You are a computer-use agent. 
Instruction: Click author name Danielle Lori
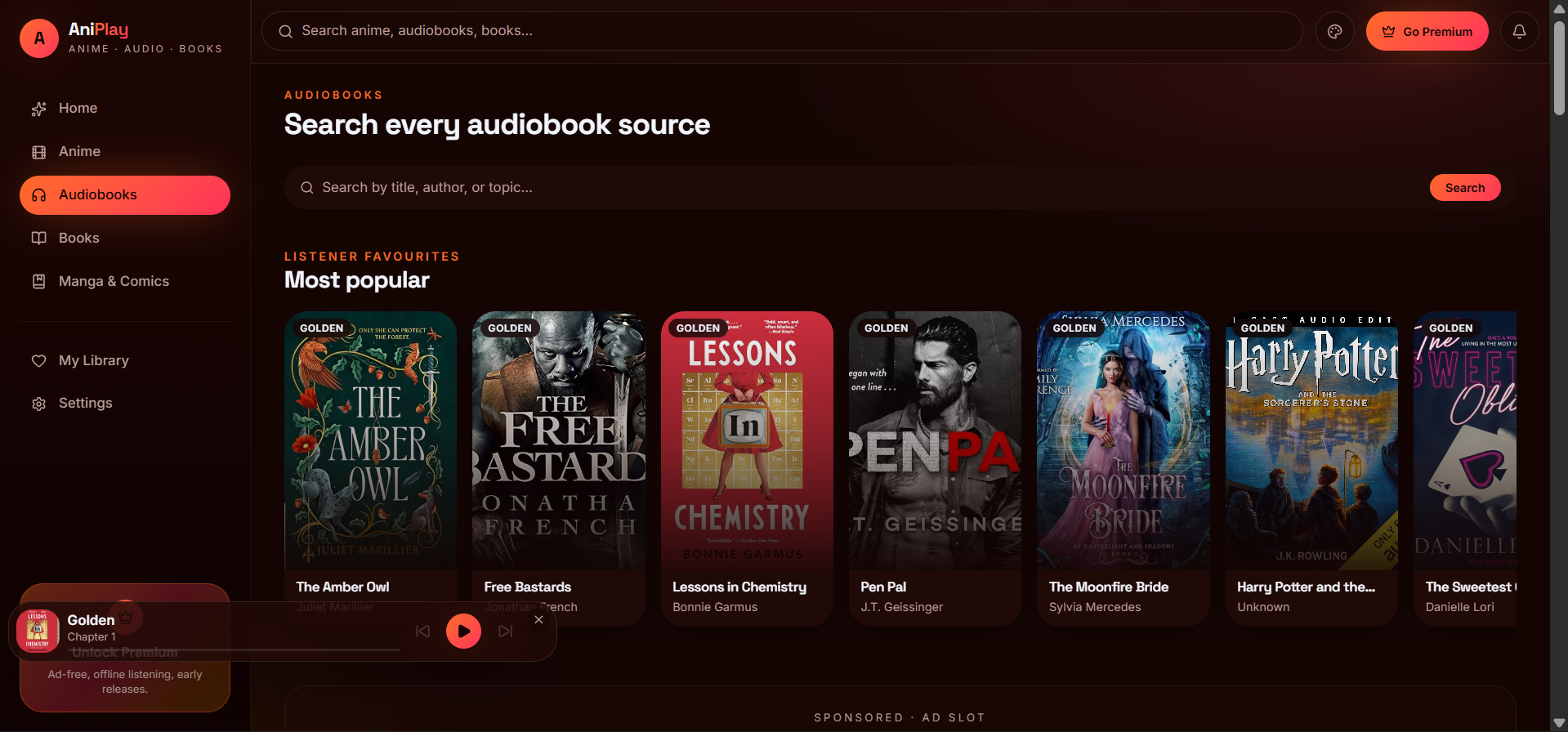1460,607
